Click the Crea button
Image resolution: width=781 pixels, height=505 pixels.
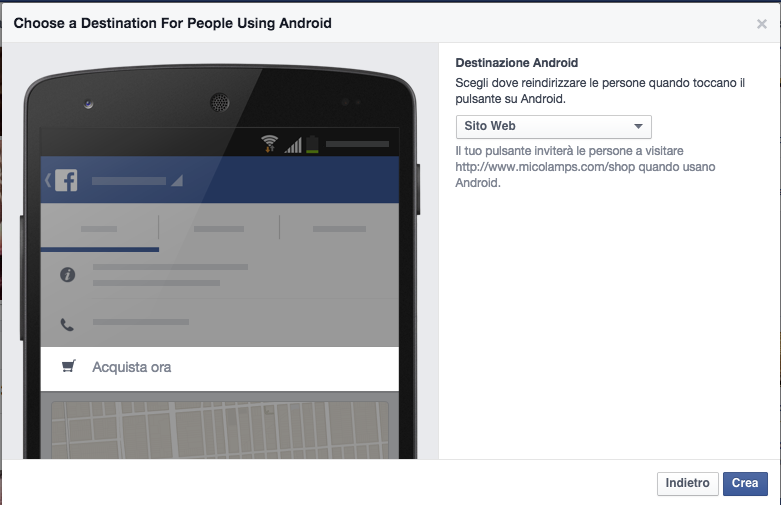(745, 483)
